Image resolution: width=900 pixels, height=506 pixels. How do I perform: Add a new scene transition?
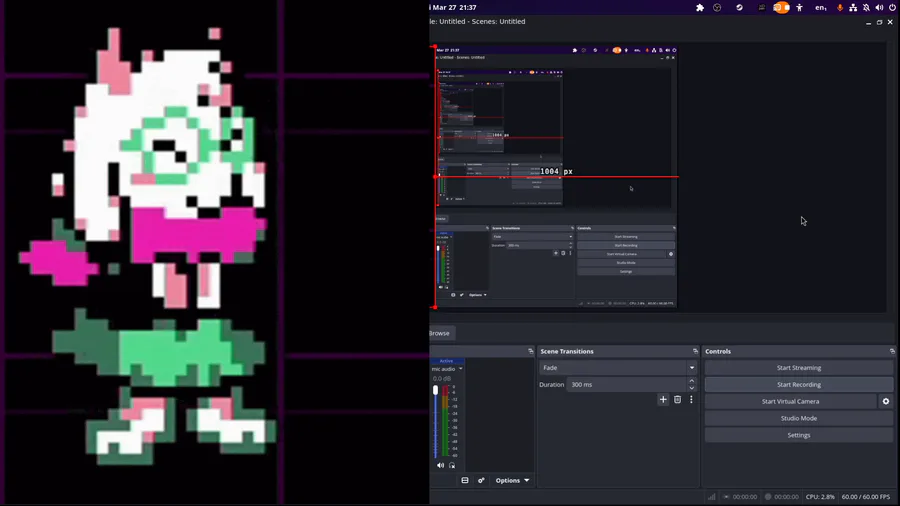[x=663, y=400]
